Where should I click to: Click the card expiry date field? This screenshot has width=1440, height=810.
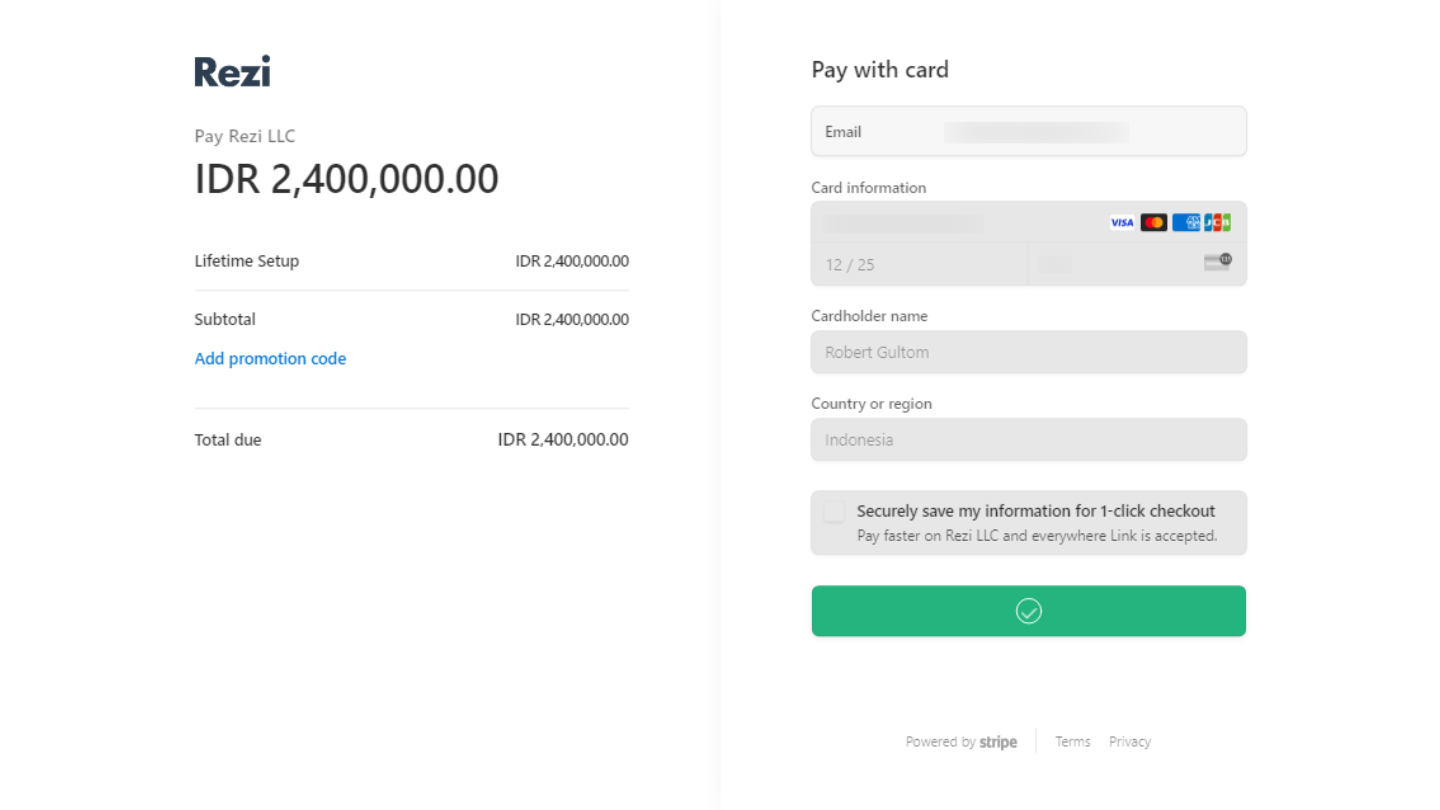pos(918,265)
